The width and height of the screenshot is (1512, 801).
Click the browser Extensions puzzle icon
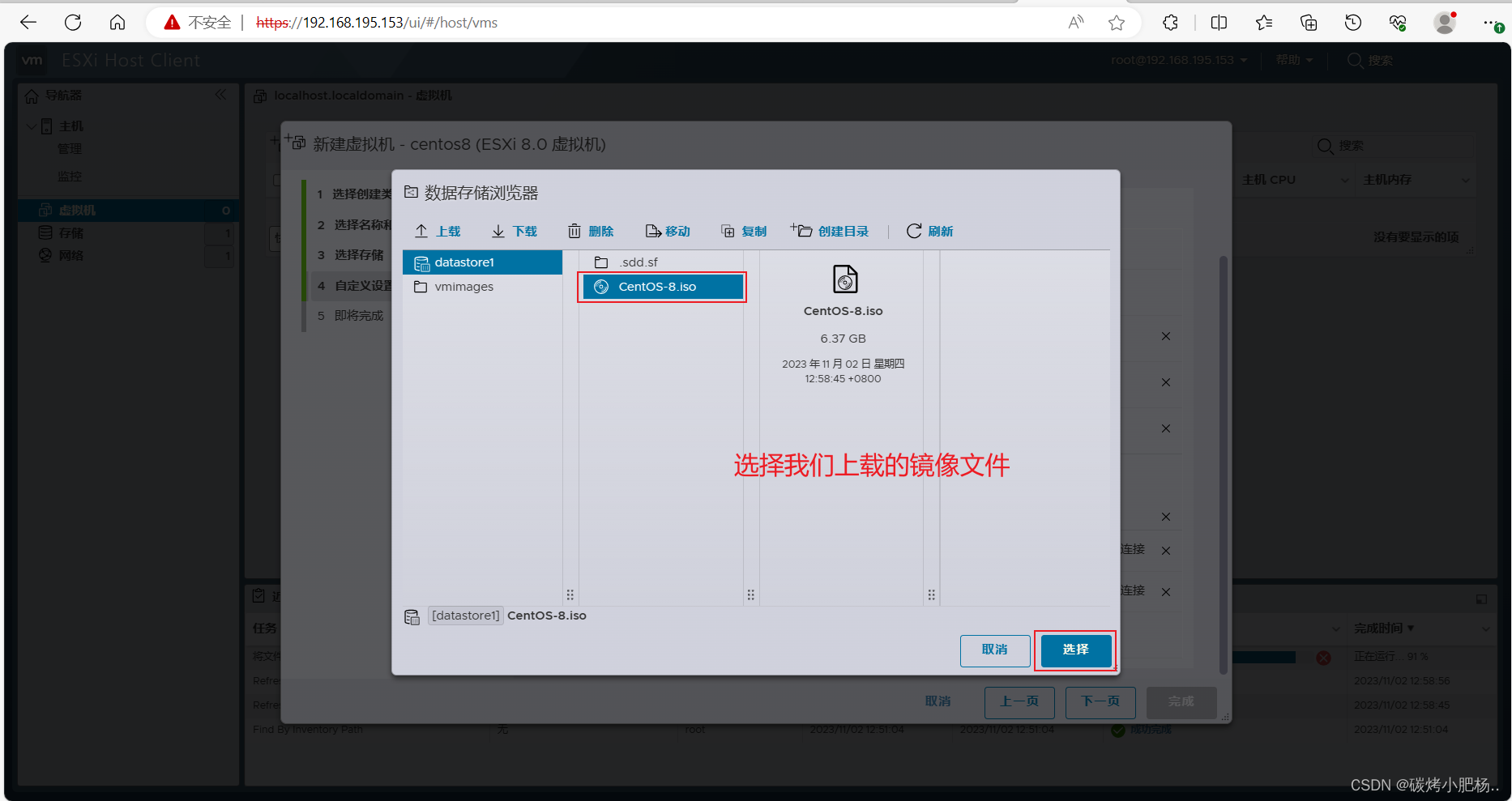(x=1170, y=23)
